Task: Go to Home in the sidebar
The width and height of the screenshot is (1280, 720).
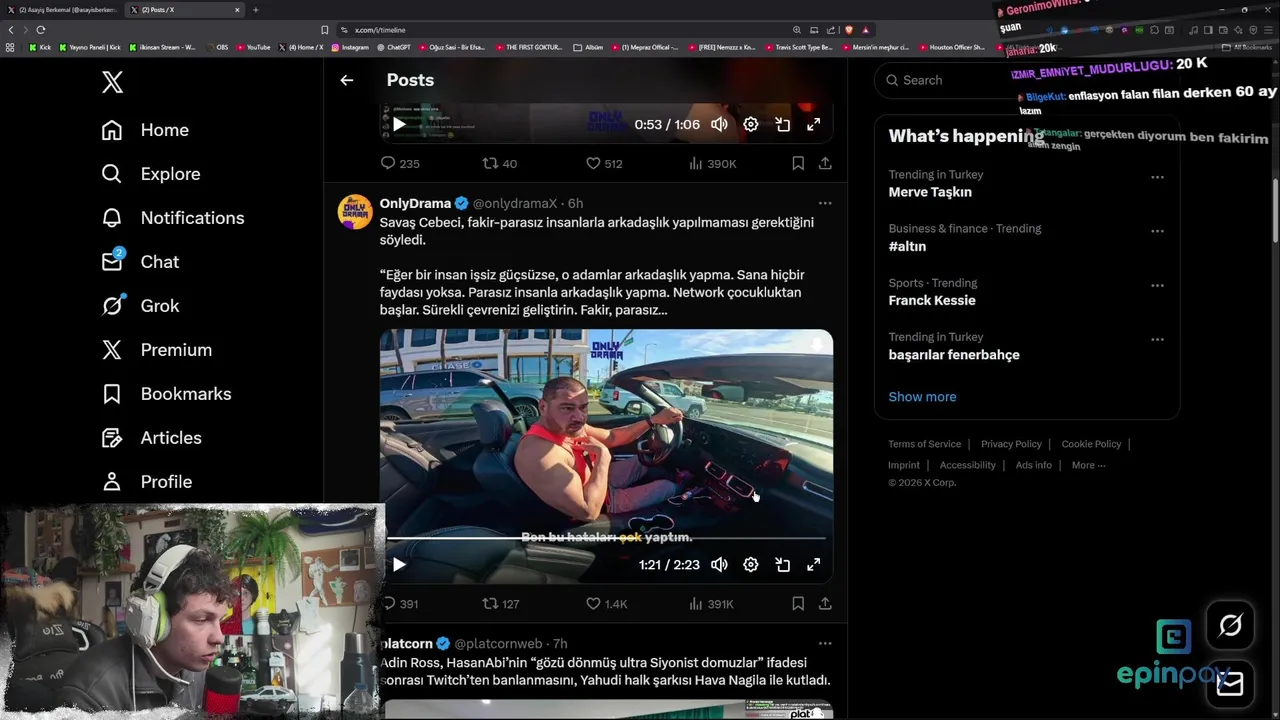Action: [145, 130]
